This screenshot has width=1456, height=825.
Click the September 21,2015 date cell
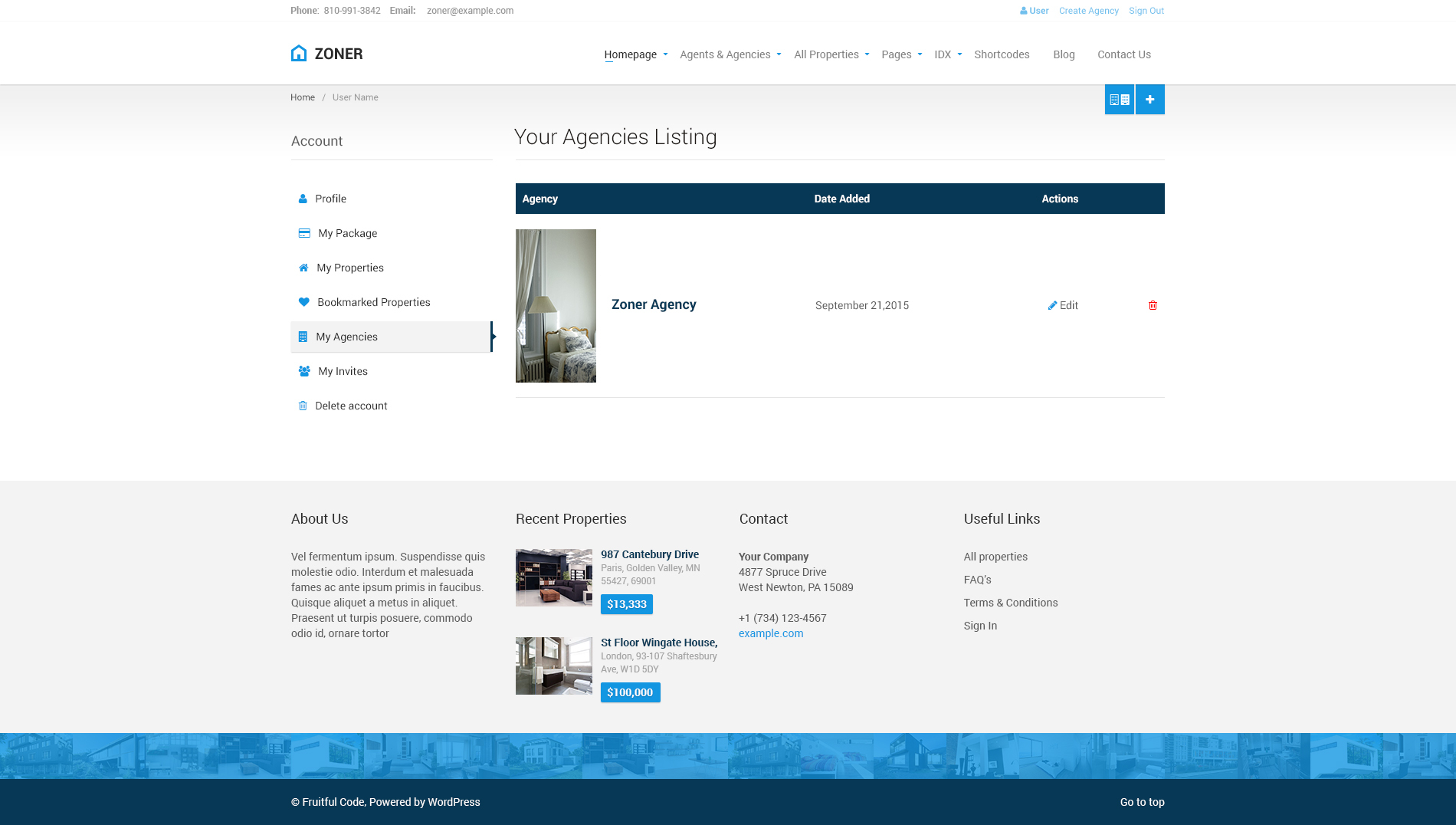pos(862,305)
